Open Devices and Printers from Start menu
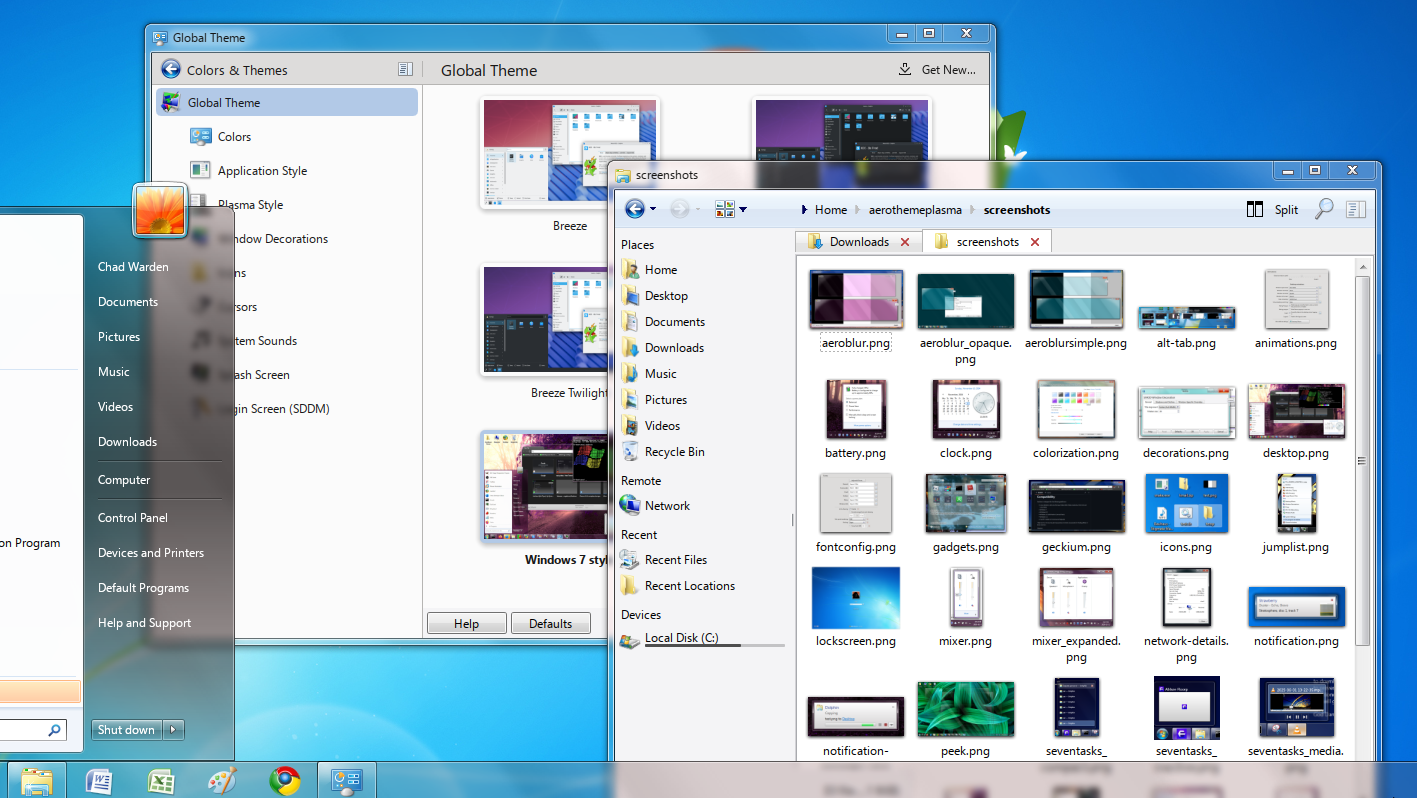This screenshot has height=798, width=1417. [151, 553]
